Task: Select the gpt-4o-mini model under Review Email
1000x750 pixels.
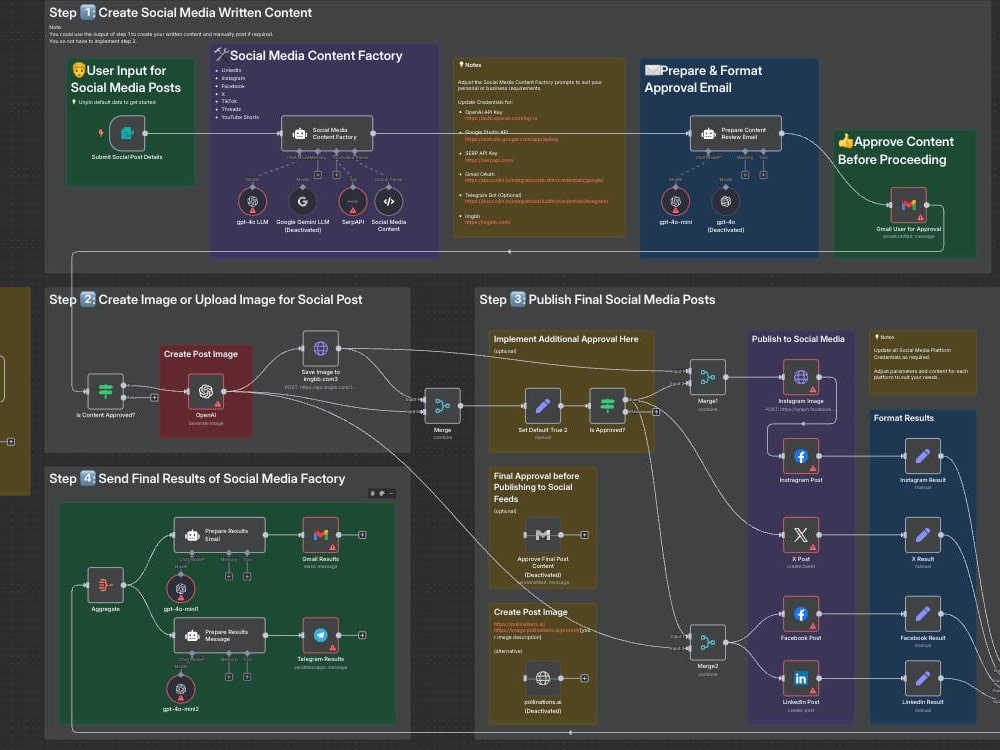Action: click(675, 202)
